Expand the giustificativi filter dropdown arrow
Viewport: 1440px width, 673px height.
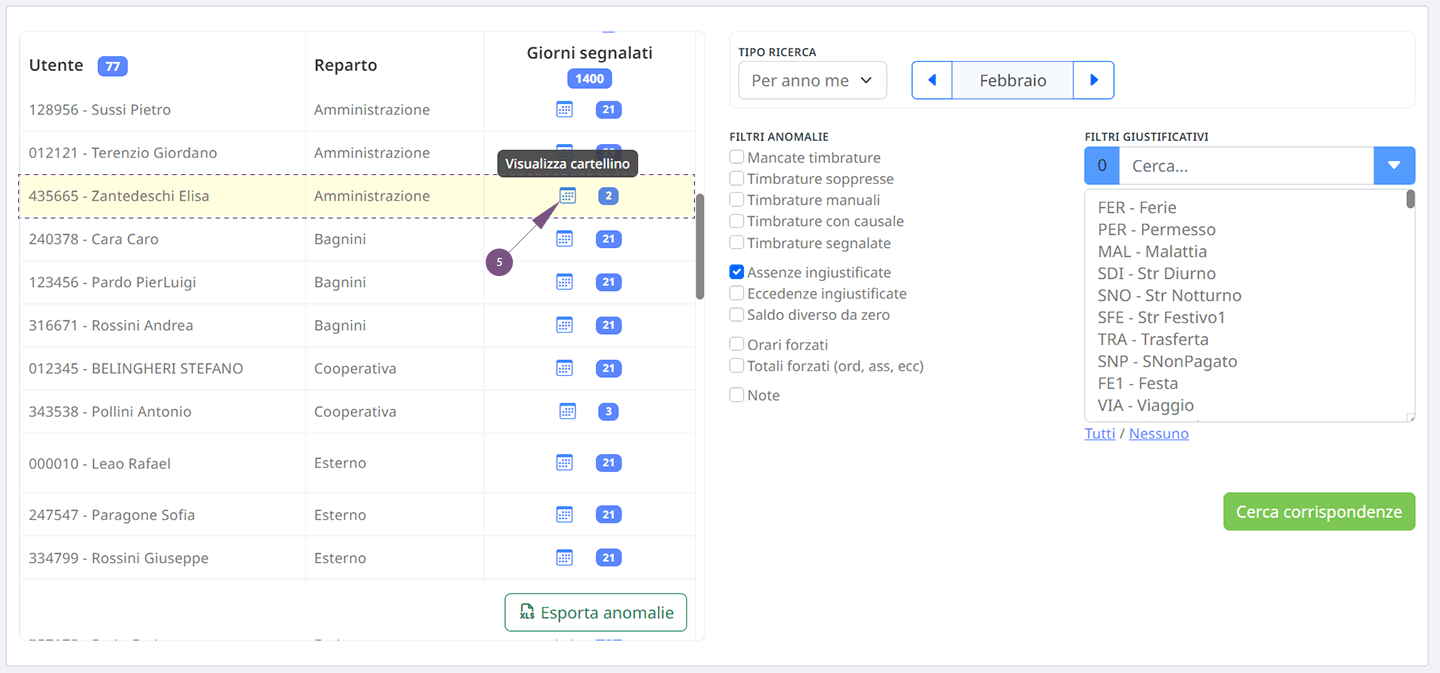coord(1394,166)
